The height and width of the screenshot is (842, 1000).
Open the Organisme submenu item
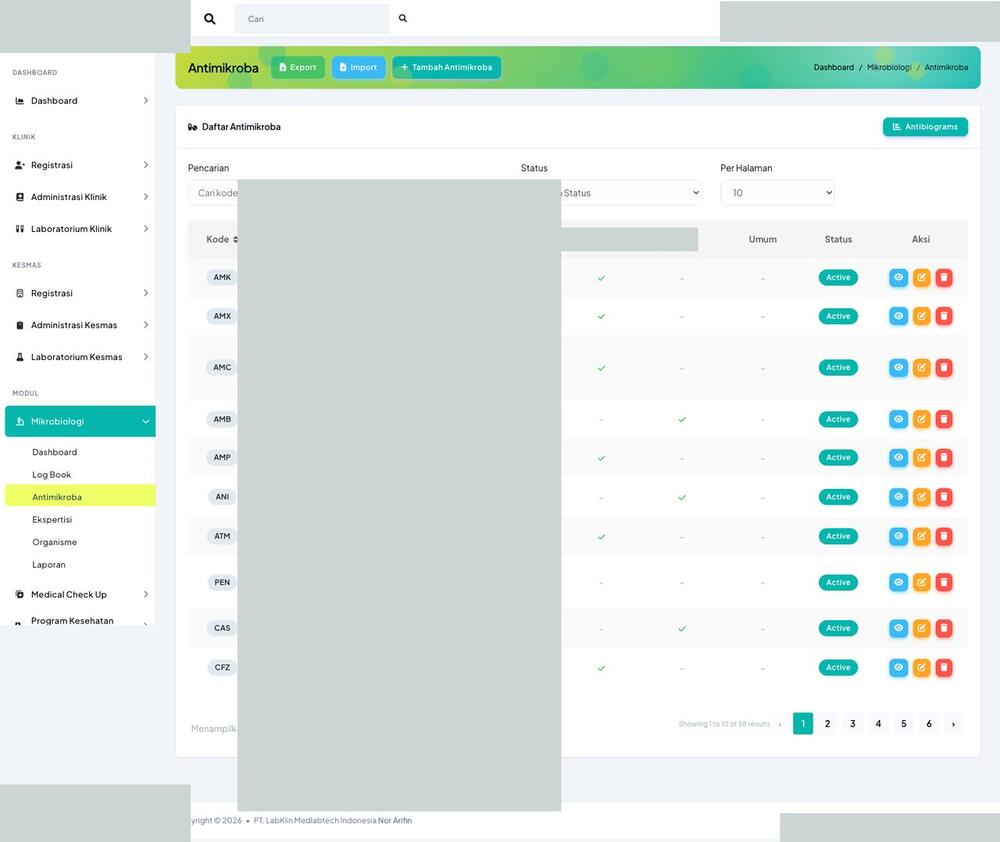click(55, 542)
